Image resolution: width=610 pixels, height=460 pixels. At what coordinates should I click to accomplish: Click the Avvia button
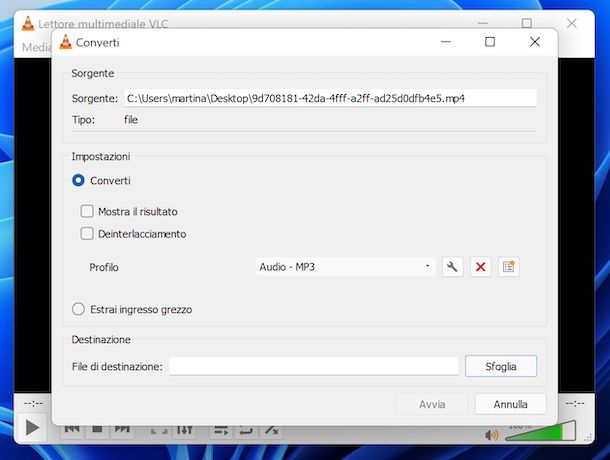(432, 404)
